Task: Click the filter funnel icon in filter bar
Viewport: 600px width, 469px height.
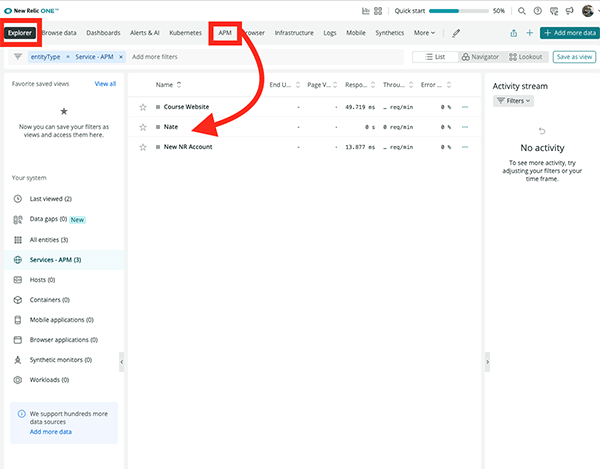Action: [x=18, y=57]
